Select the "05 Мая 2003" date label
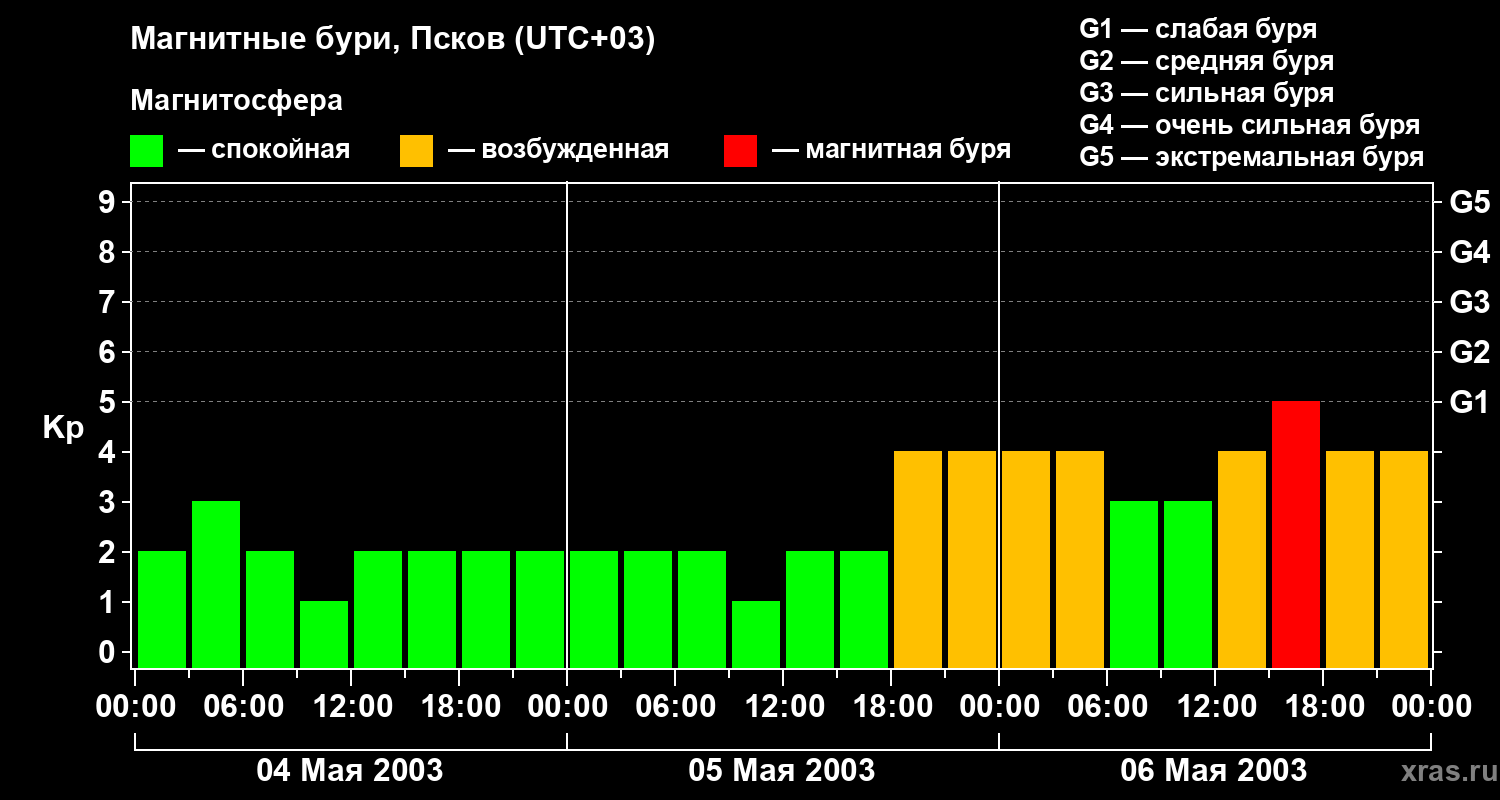The height and width of the screenshot is (800, 1500). pos(782,770)
